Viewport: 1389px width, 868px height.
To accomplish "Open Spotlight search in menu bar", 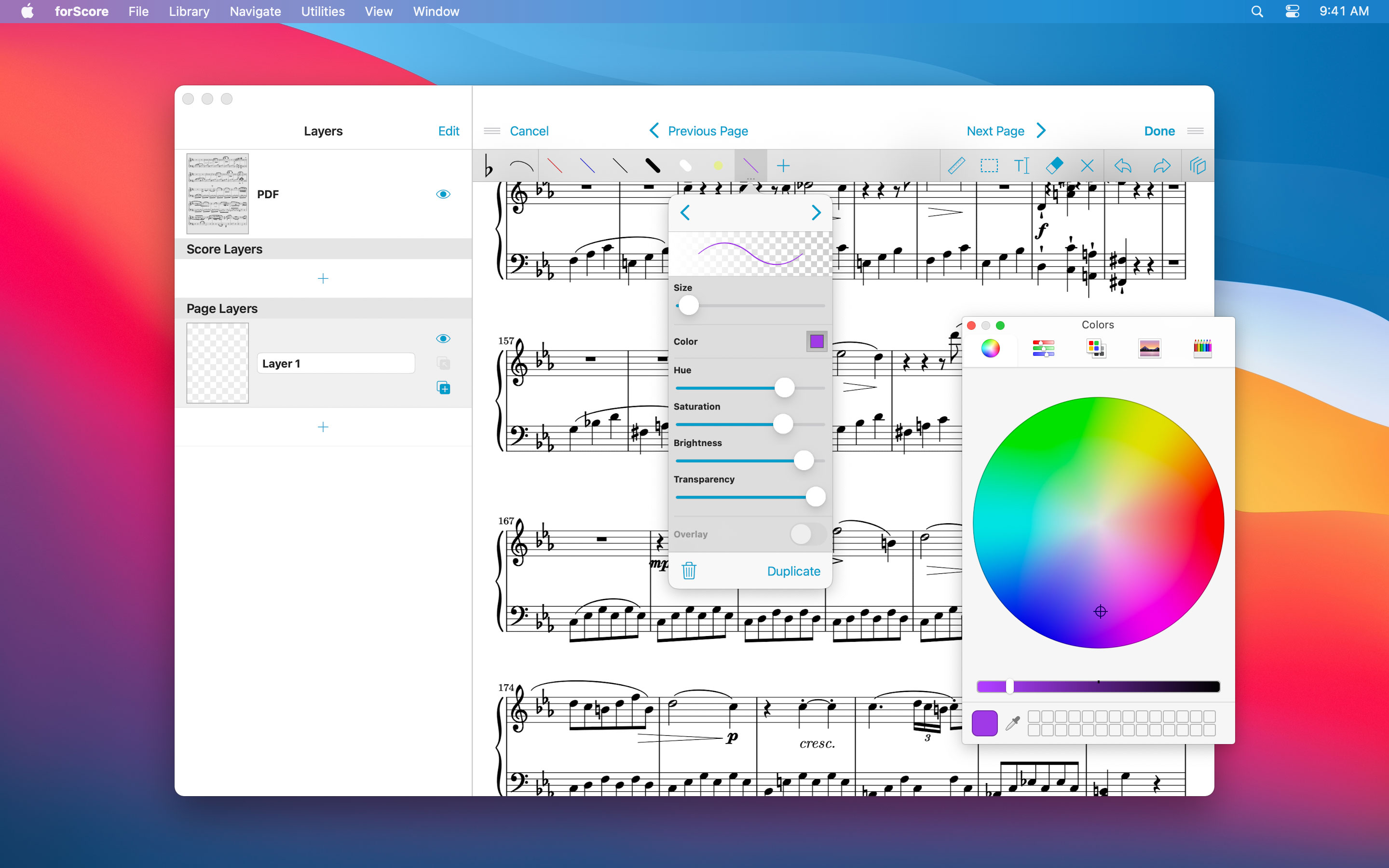I will point(1257,12).
